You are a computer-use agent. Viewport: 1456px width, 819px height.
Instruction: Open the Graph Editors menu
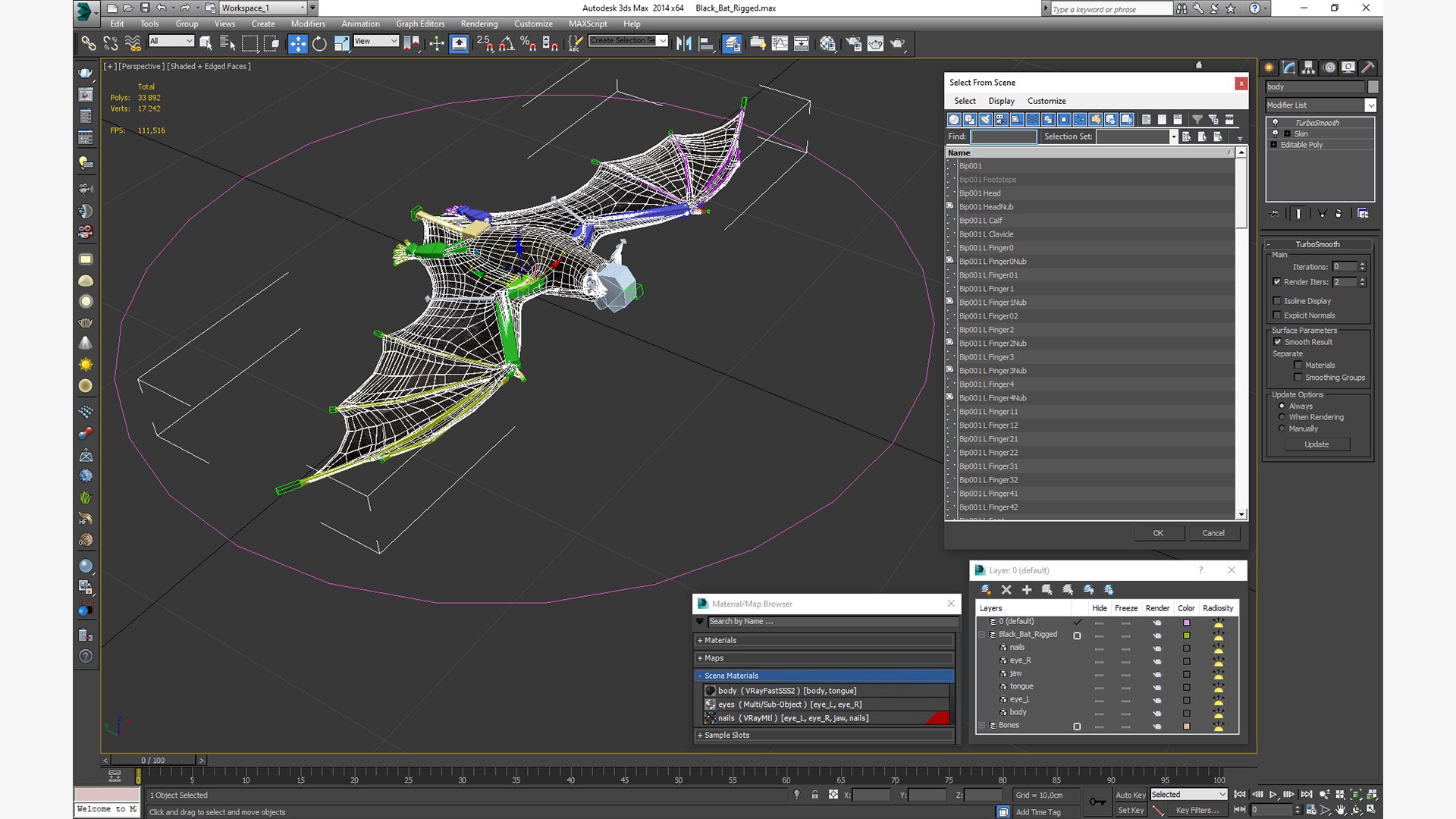[x=419, y=24]
